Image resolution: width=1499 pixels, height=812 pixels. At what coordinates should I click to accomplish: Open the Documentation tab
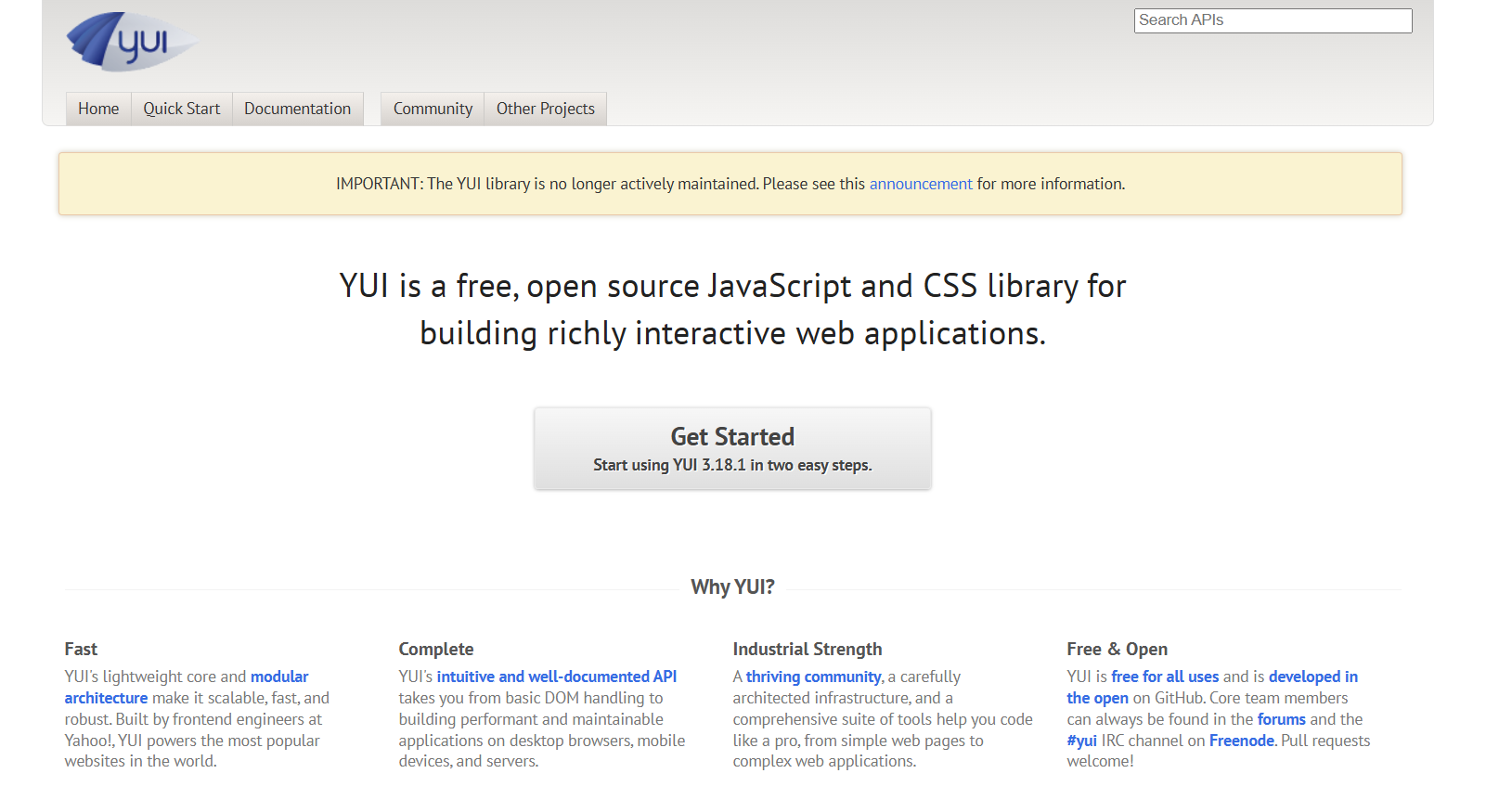click(x=297, y=109)
